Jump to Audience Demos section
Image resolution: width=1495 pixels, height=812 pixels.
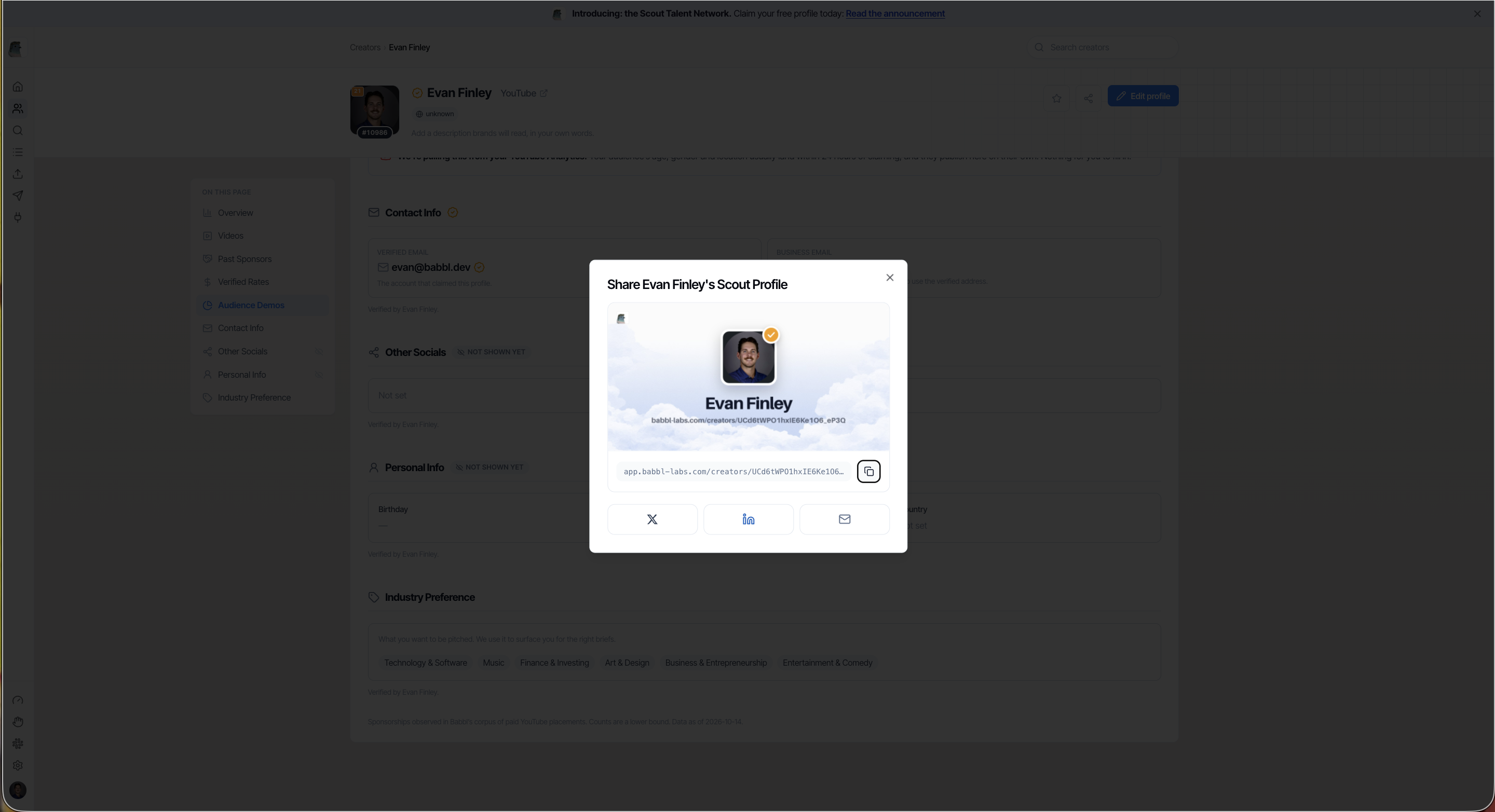[x=262, y=305]
